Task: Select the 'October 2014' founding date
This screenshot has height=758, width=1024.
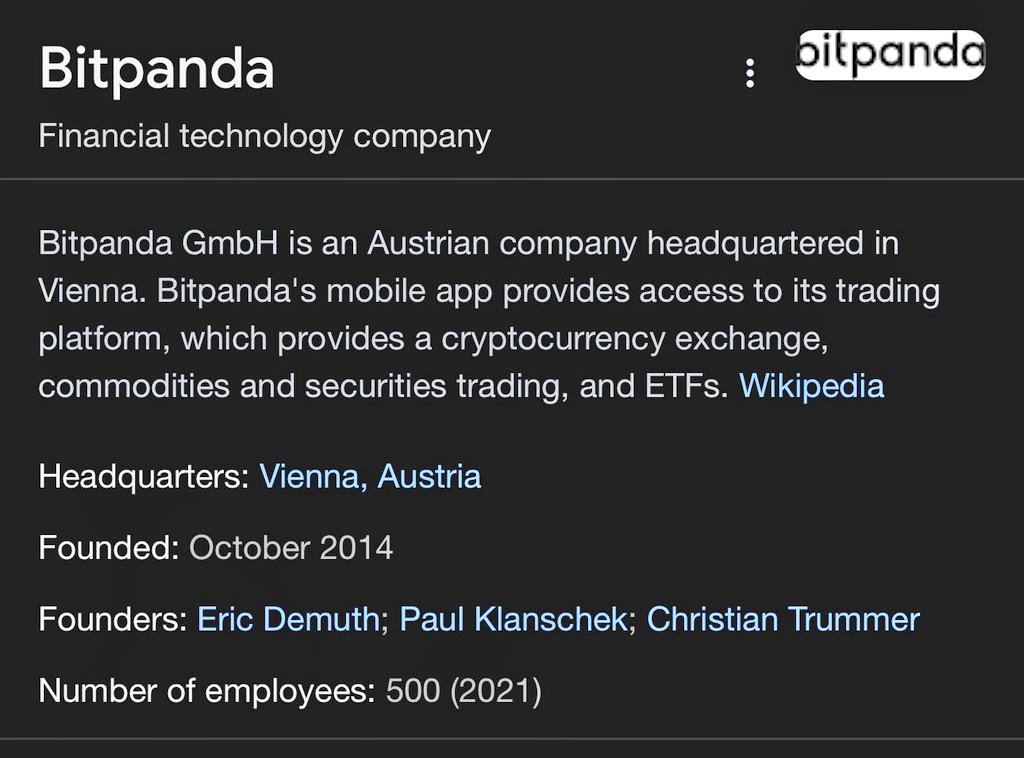Action: [291, 548]
